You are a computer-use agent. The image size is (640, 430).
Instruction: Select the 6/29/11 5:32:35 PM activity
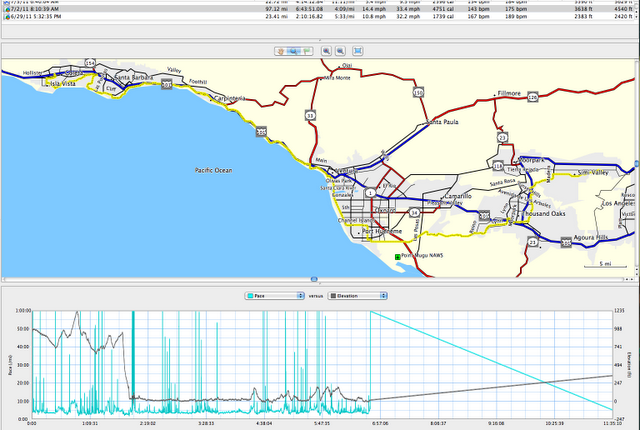pos(318,17)
